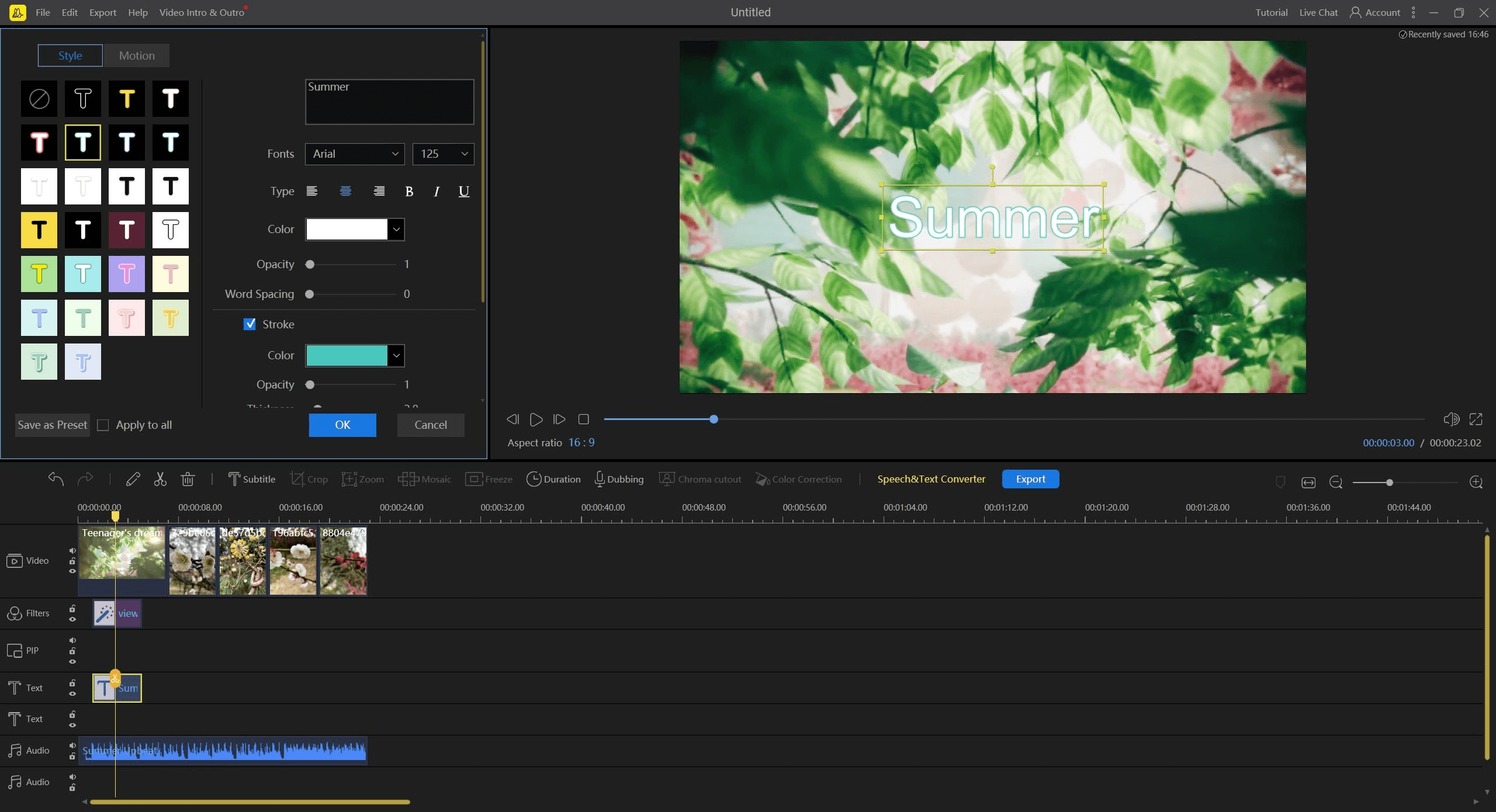Open the Video Intro & Outro menu
Image resolution: width=1496 pixels, height=812 pixels.
202,12
